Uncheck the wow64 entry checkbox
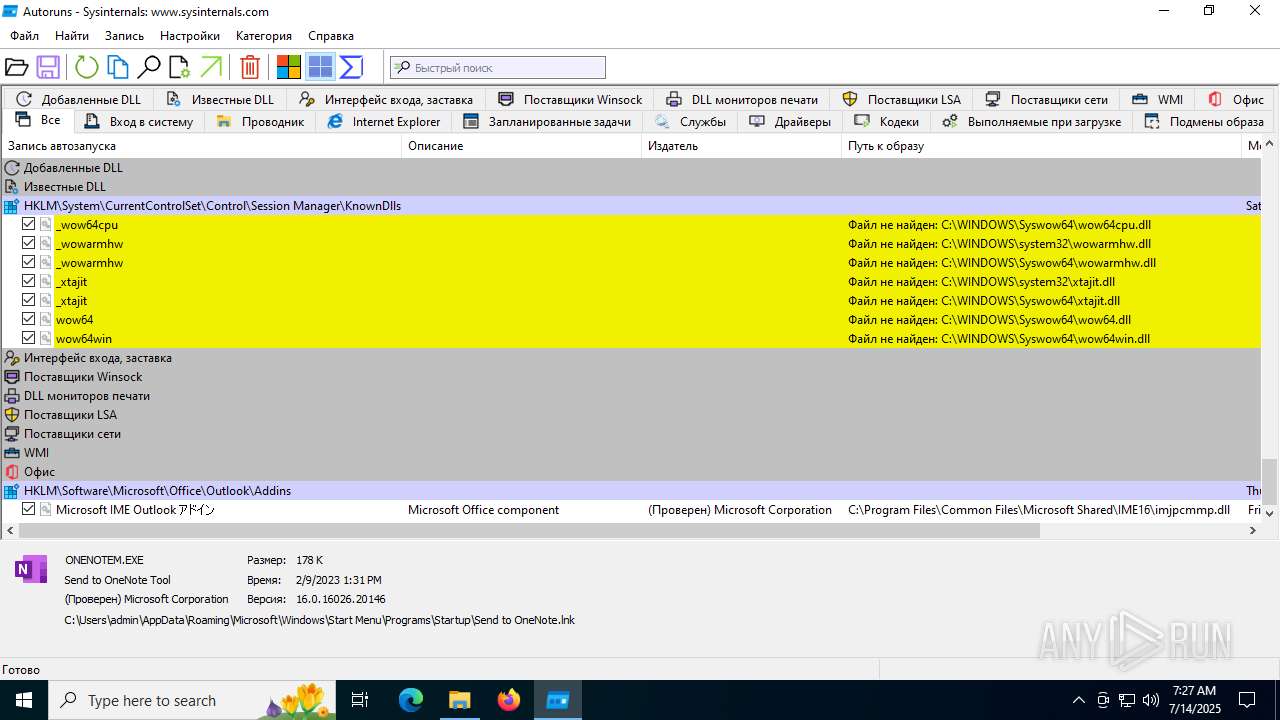Image resolution: width=1280 pixels, height=720 pixels. point(28,319)
